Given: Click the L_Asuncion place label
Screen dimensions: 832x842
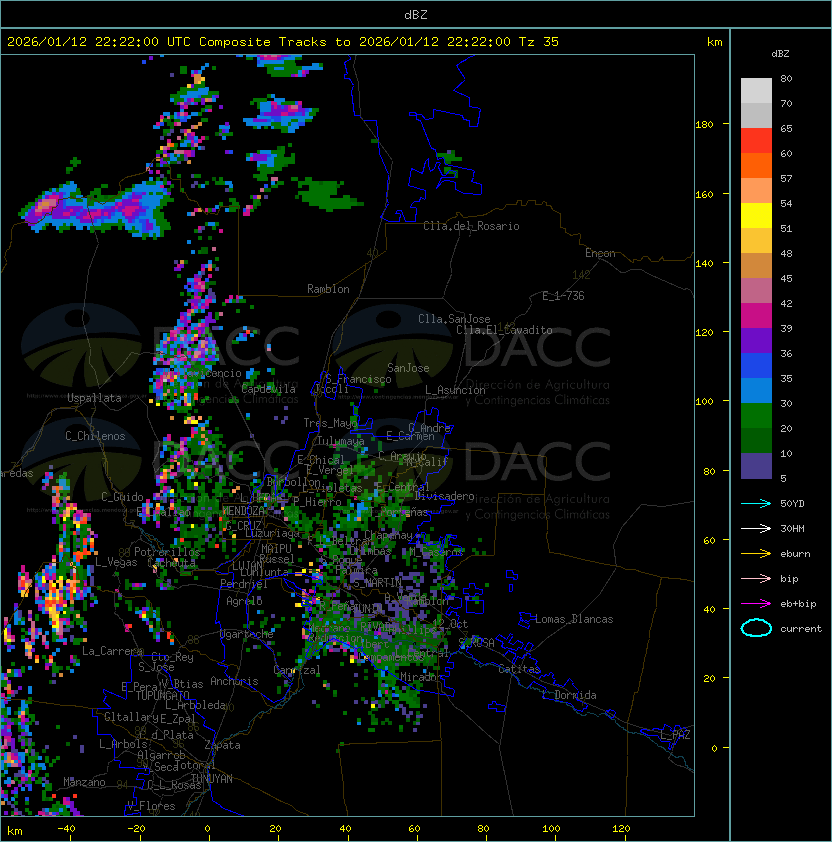Looking at the screenshot, I should [455, 390].
